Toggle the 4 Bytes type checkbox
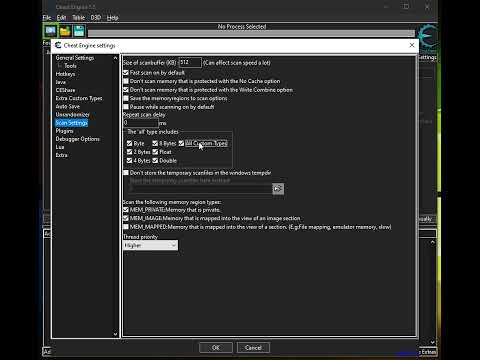The height and width of the screenshot is (360, 480). click(130, 160)
